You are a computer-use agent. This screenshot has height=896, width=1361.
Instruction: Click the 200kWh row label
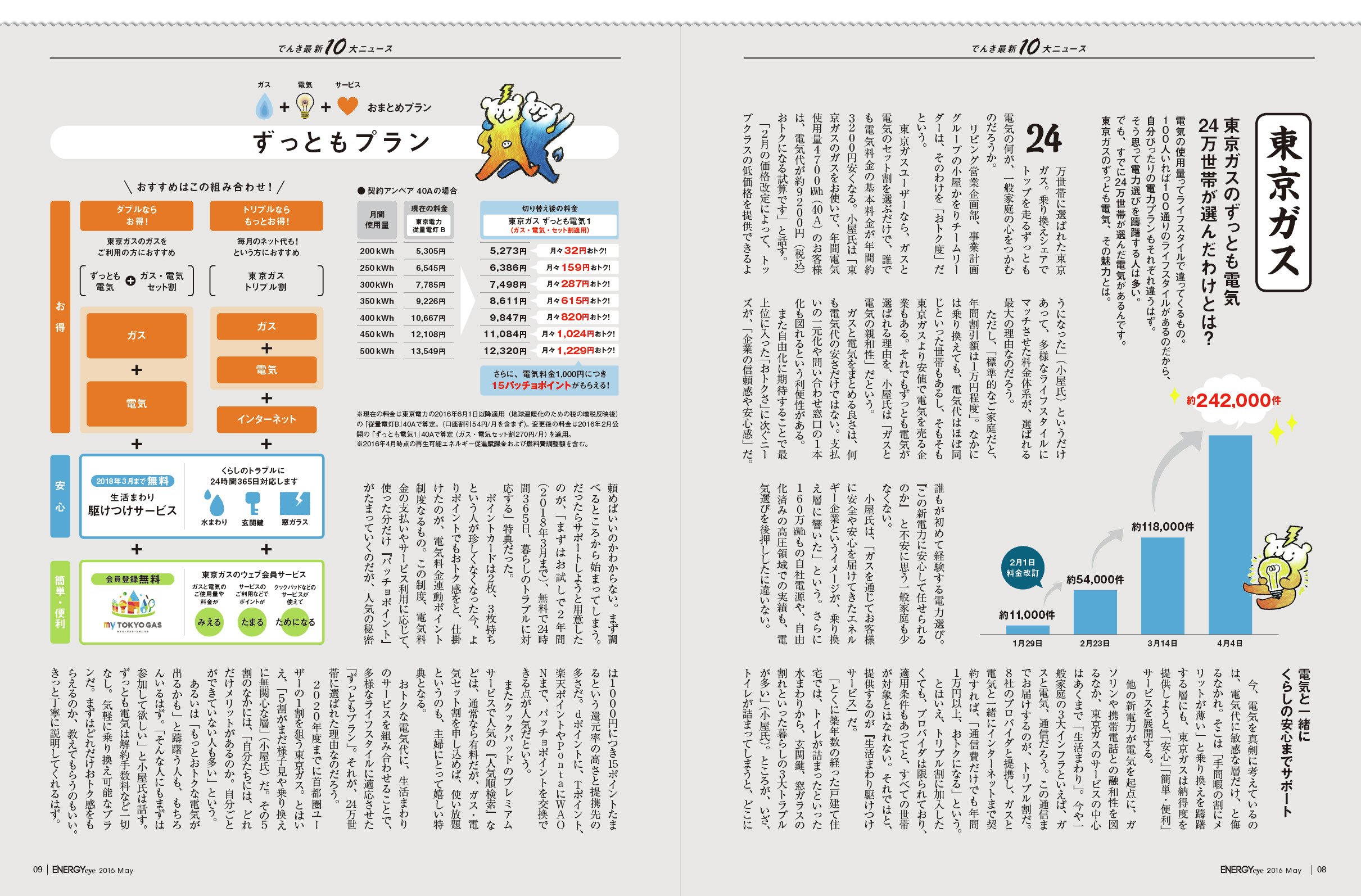tap(377, 251)
